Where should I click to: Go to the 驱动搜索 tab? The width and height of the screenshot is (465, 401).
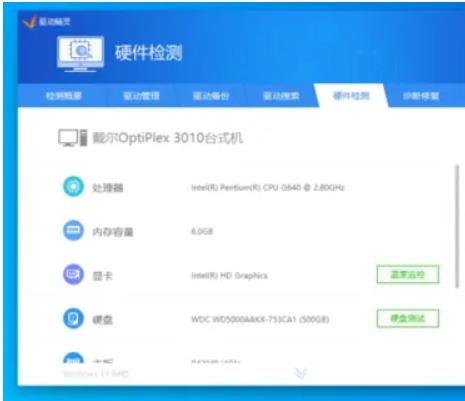coord(281,96)
